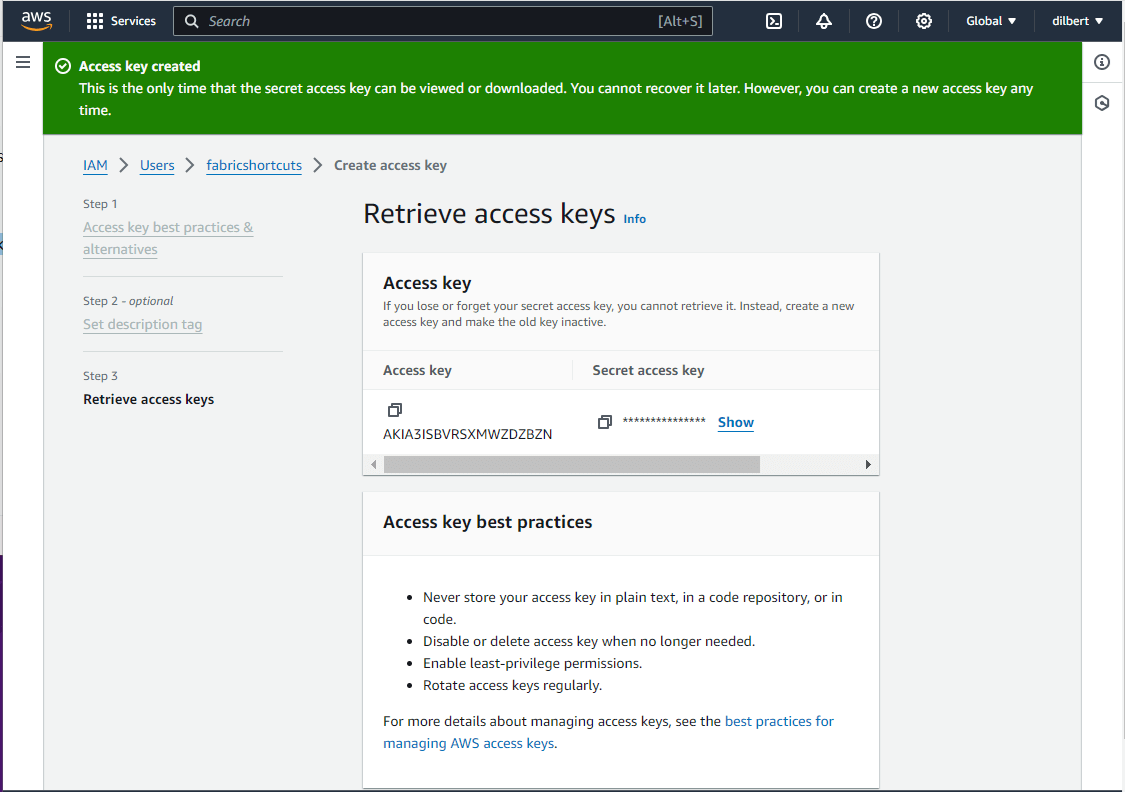Open the Global region dropdown
This screenshot has width=1125, height=792.
[991, 21]
